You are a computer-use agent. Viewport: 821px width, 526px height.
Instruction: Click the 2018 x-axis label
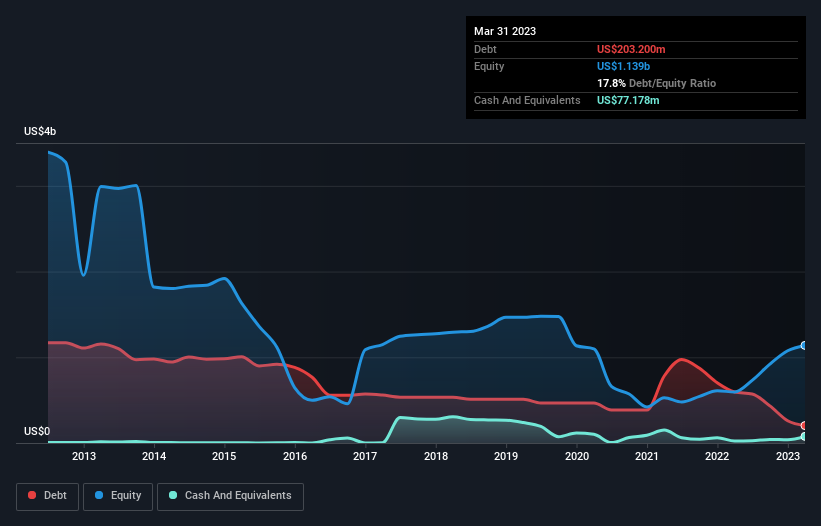[x=436, y=456]
